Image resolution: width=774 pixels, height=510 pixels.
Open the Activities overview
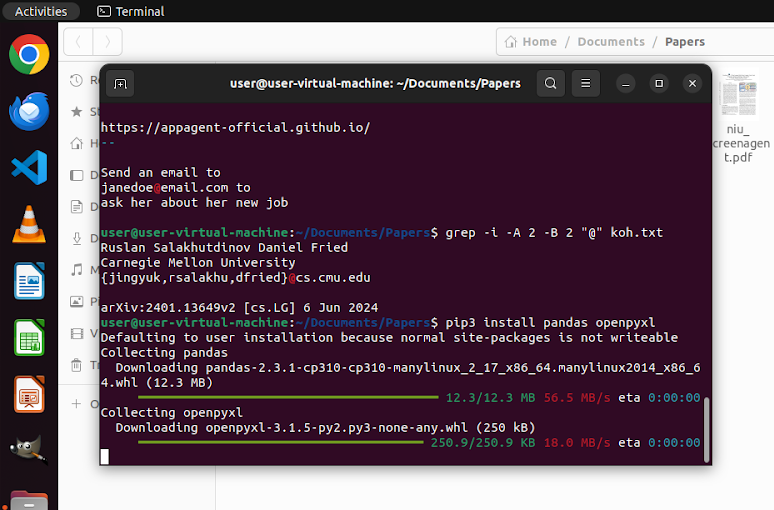[41, 11]
